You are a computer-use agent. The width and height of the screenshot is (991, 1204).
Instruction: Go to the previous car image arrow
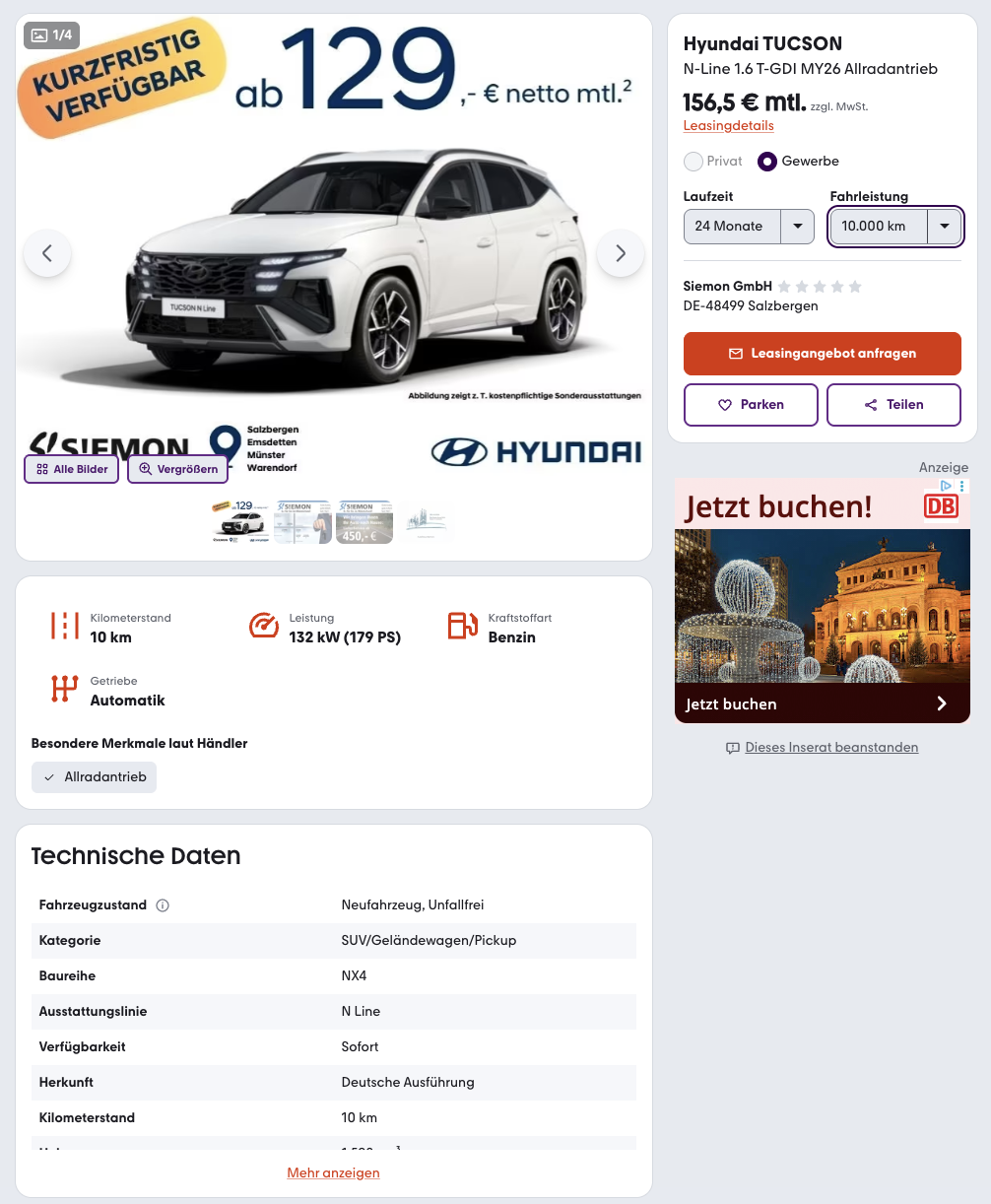(x=47, y=253)
